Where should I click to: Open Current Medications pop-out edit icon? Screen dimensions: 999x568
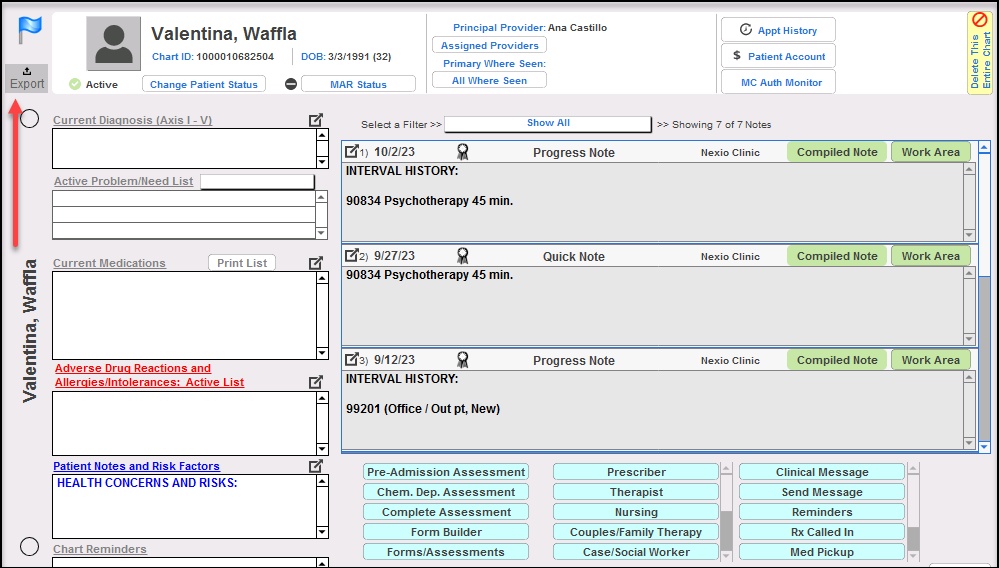pos(316,263)
